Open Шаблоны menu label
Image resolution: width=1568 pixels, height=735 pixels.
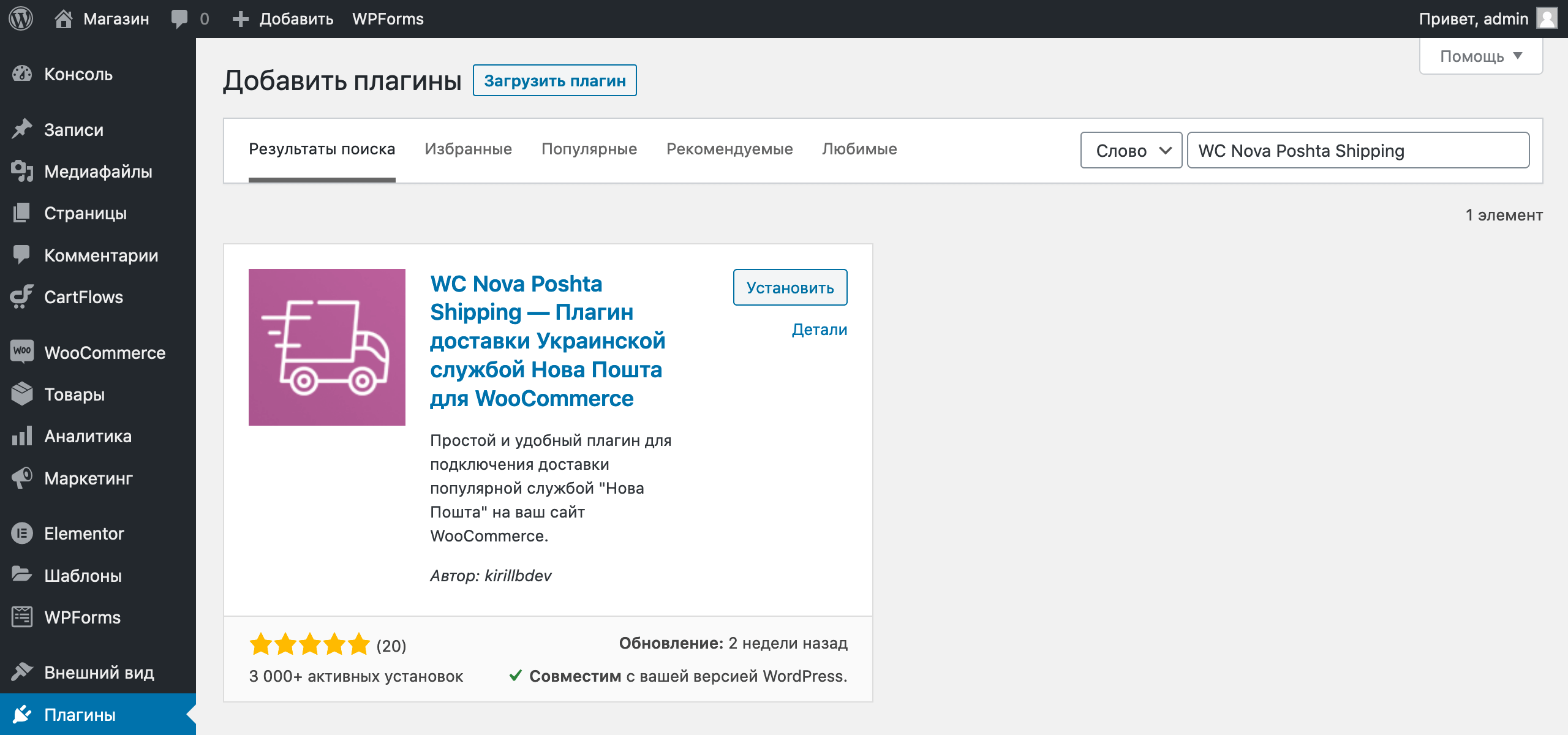(83, 576)
